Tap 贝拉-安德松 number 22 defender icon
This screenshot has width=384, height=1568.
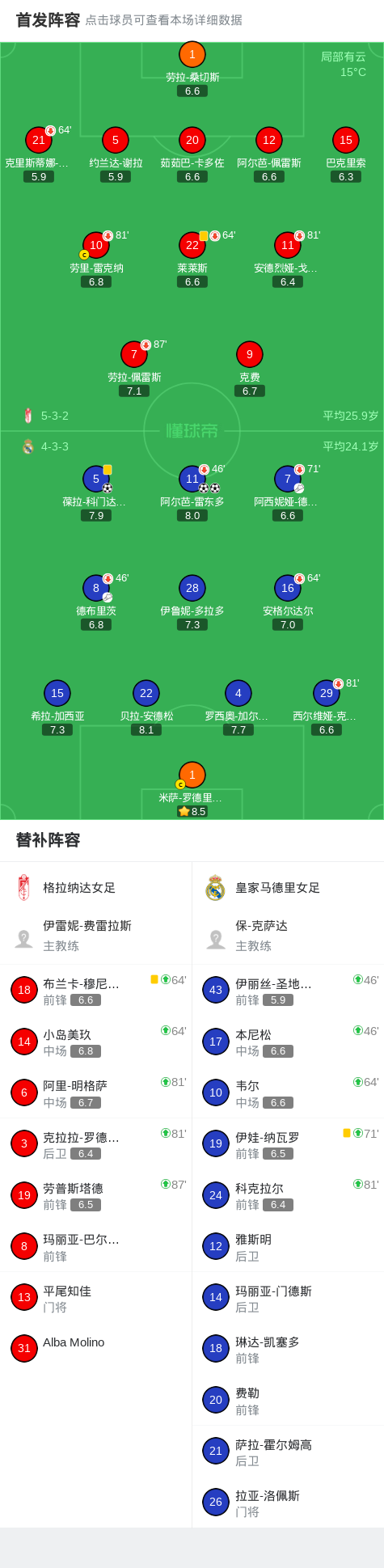tap(146, 693)
